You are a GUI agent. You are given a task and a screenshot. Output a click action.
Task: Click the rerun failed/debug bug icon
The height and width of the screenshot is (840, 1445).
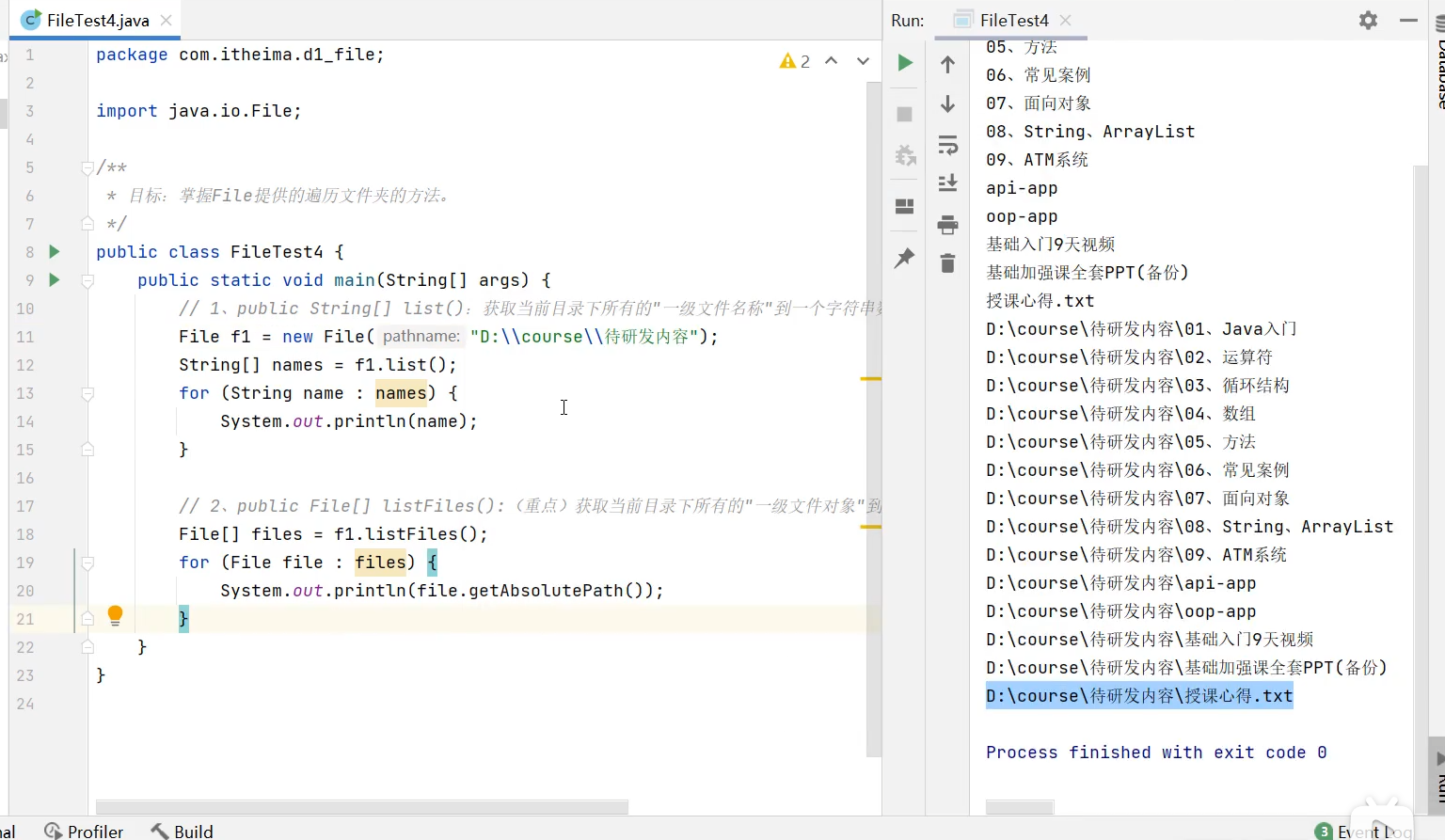[x=905, y=155]
